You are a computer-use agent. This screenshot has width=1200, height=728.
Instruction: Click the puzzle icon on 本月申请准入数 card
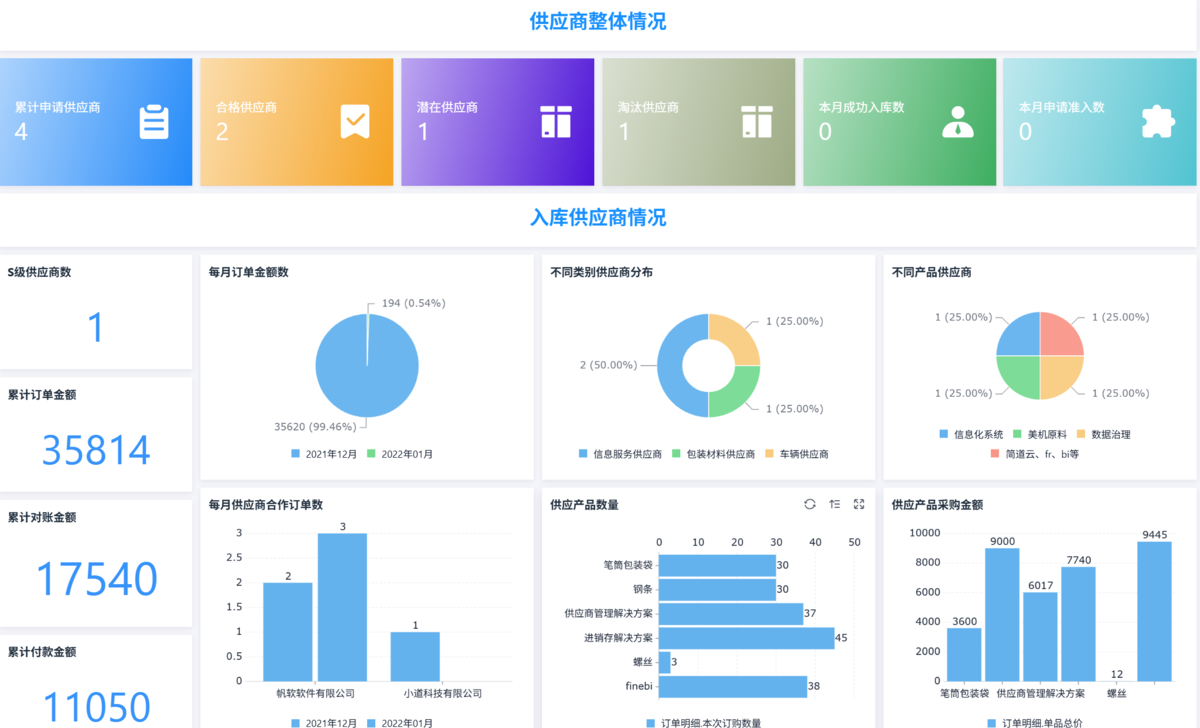(x=1158, y=121)
